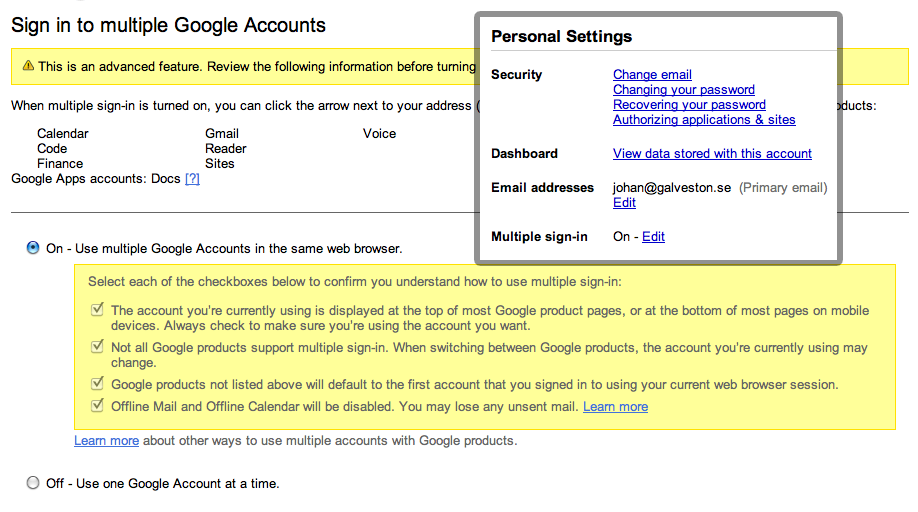Toggle 'Not all Google products support' checkbox
This screenshot has height=512, width=918.
click(x=98, y=346)
